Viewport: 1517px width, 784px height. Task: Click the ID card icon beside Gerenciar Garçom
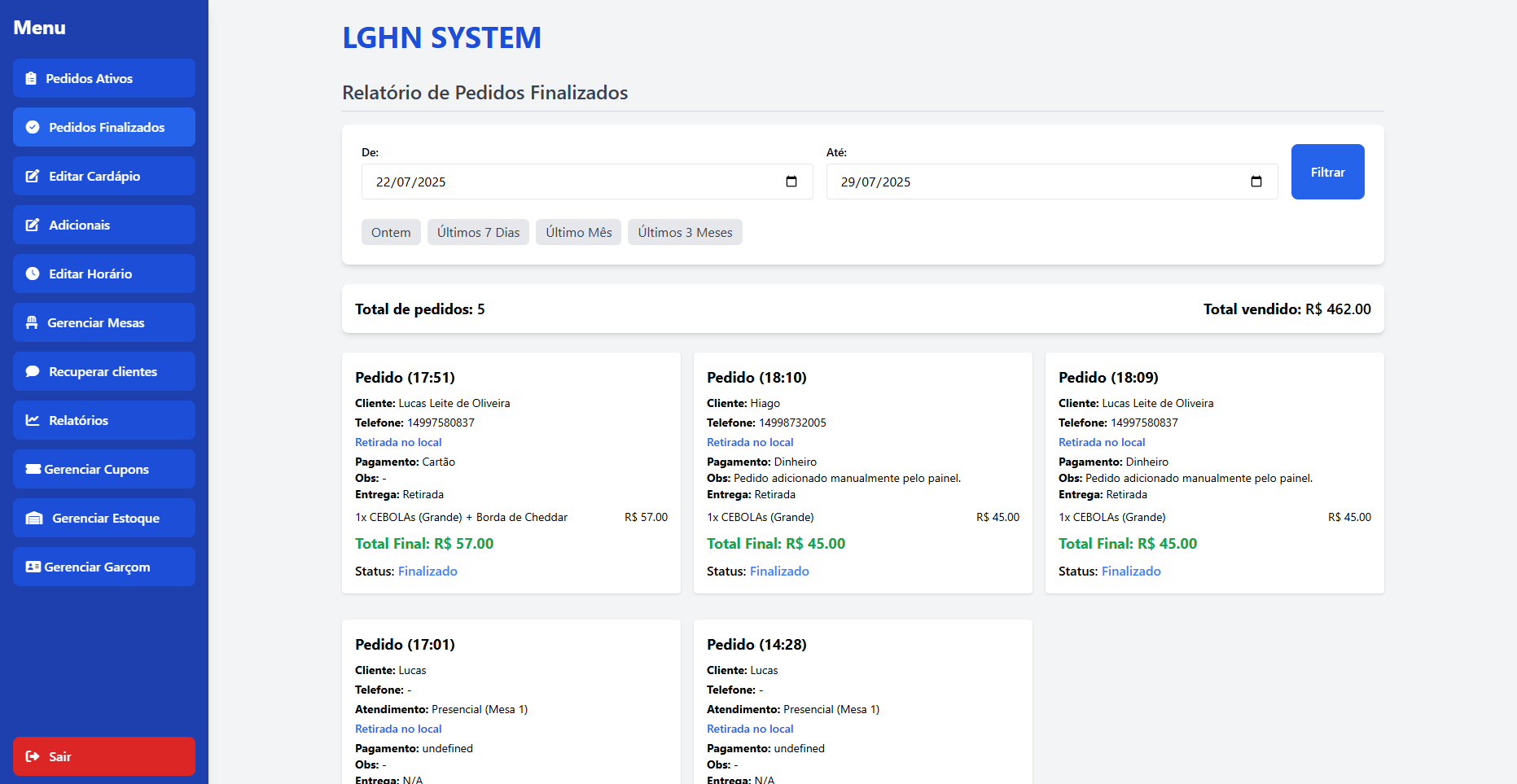33,567
